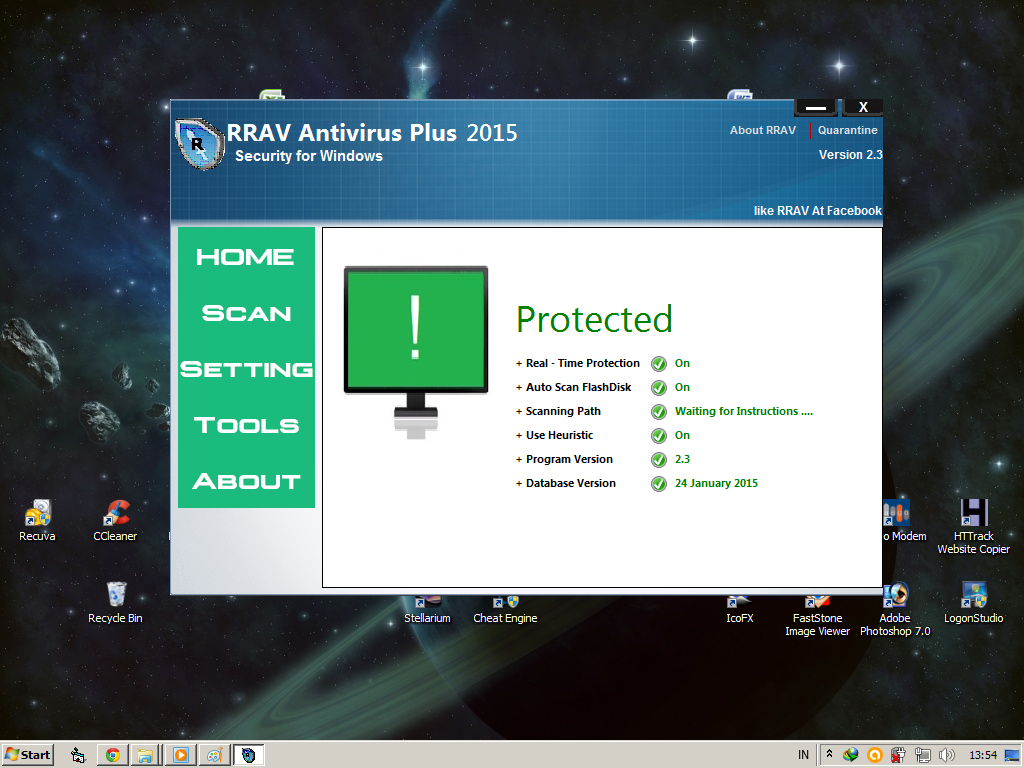Launch CCleaner from the desktop
This screenshot has height=768, width=1024.
point(115,513)
